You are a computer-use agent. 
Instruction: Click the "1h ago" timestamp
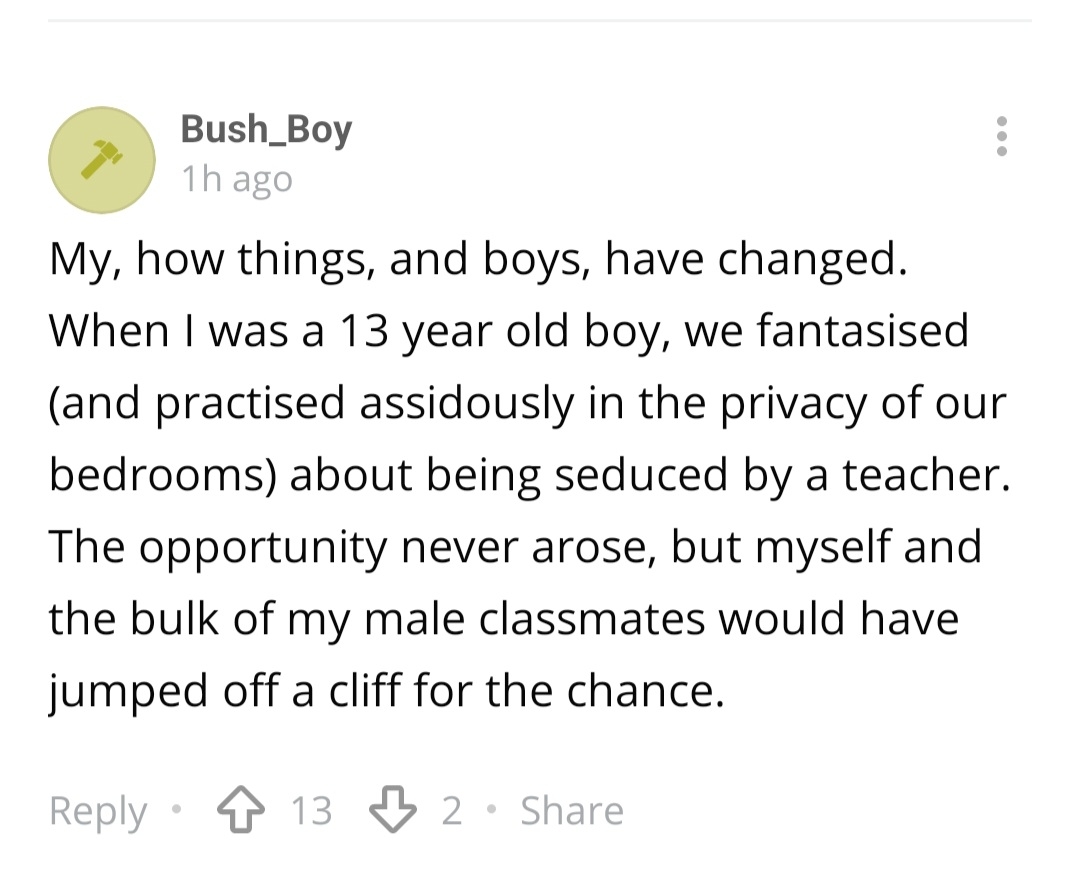pyautogui.click(x=237, y=180)
